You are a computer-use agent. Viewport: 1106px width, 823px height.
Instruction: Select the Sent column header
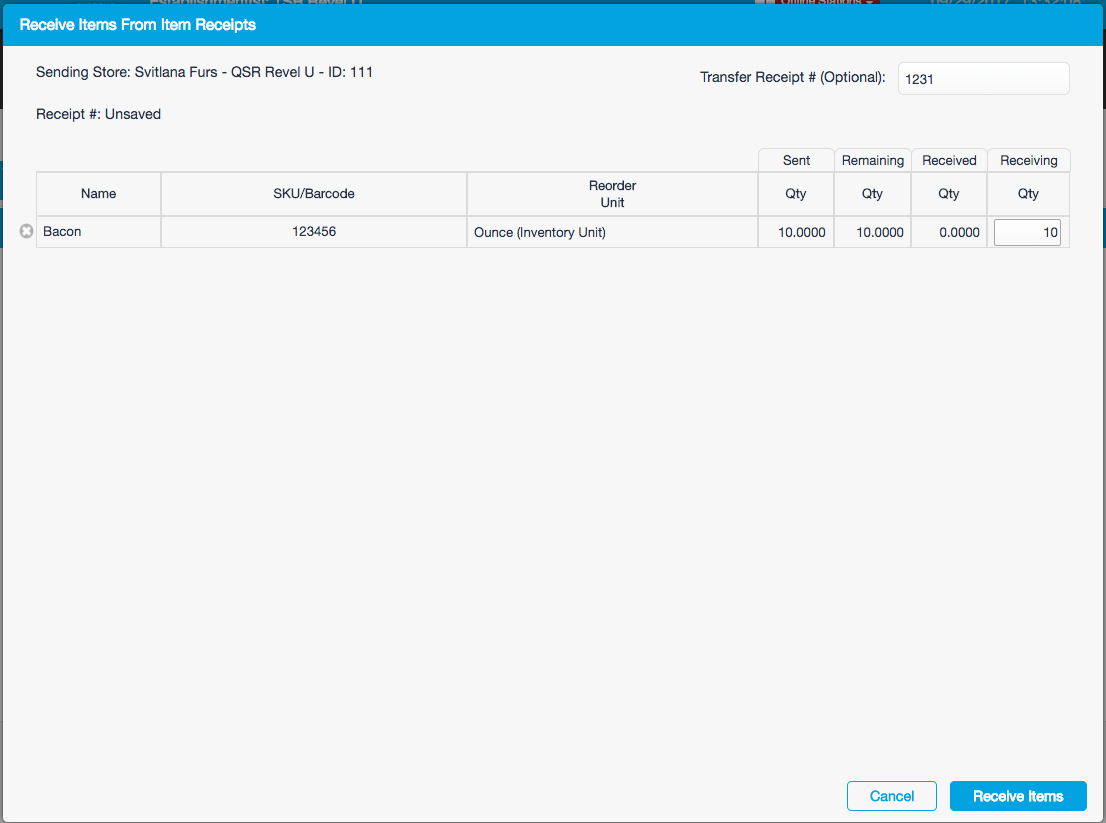(795, 160)
